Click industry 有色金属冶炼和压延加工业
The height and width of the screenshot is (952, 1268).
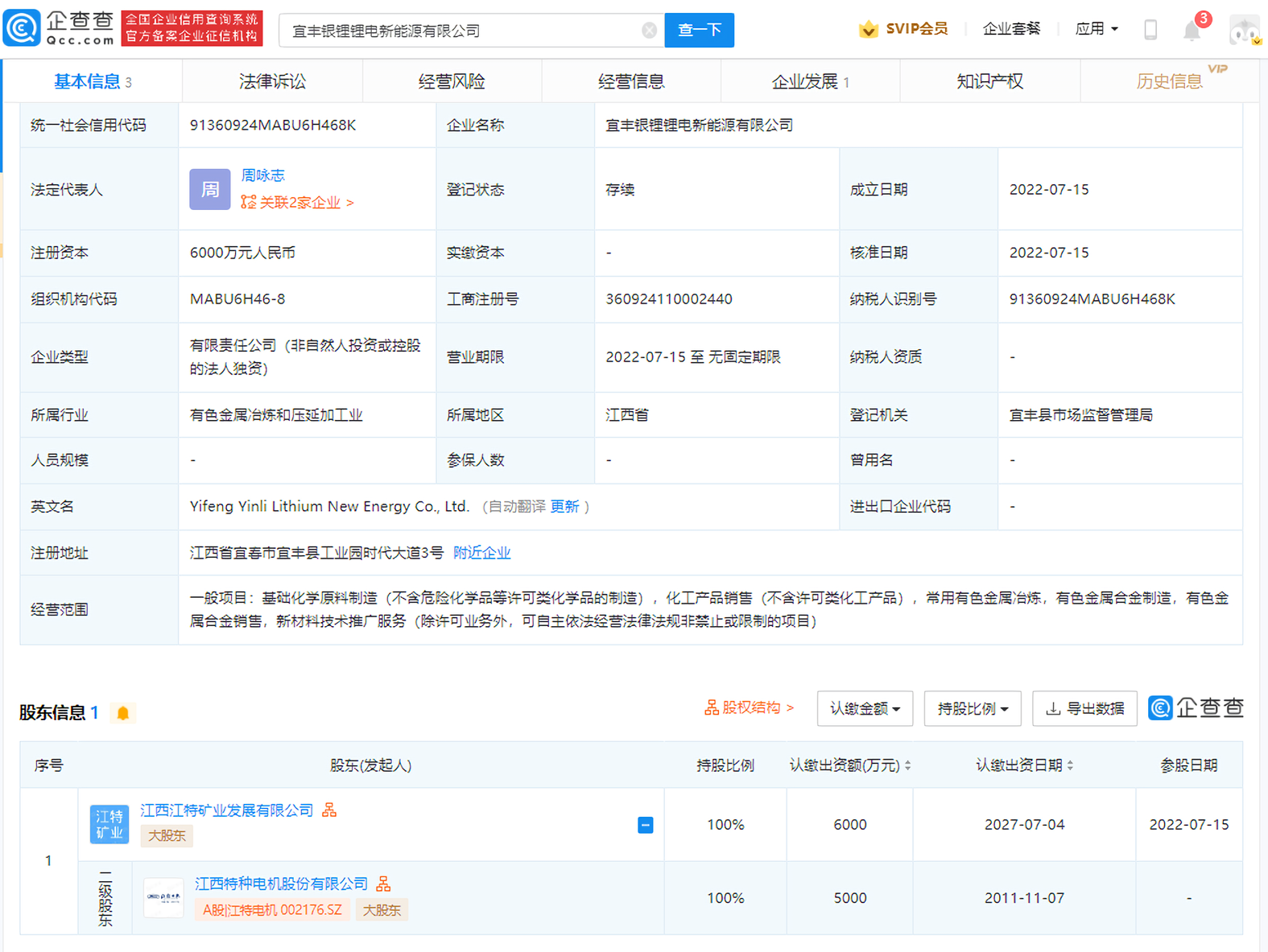(276, 415)
